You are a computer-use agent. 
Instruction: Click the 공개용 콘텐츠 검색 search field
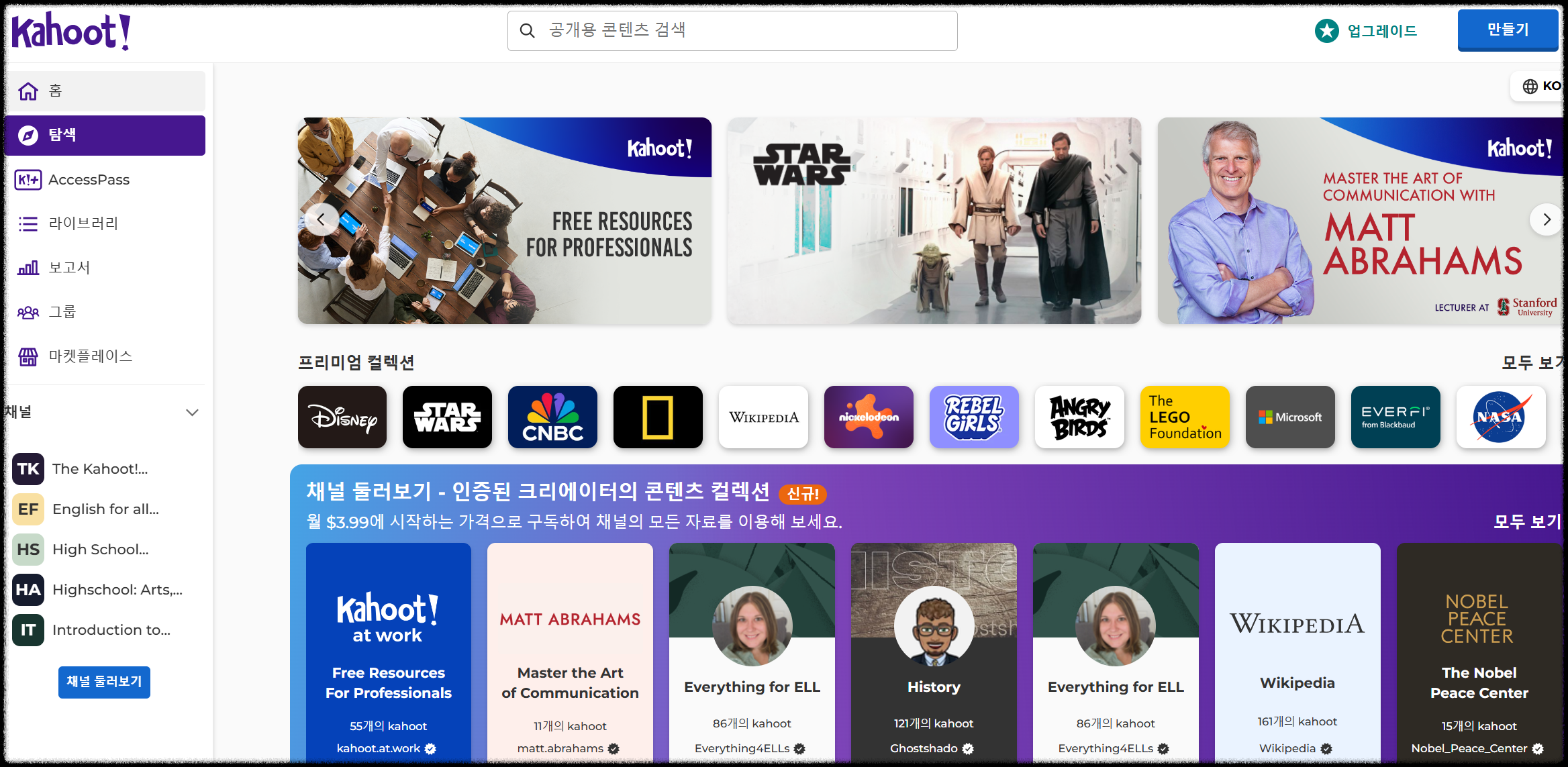(732, 31)
